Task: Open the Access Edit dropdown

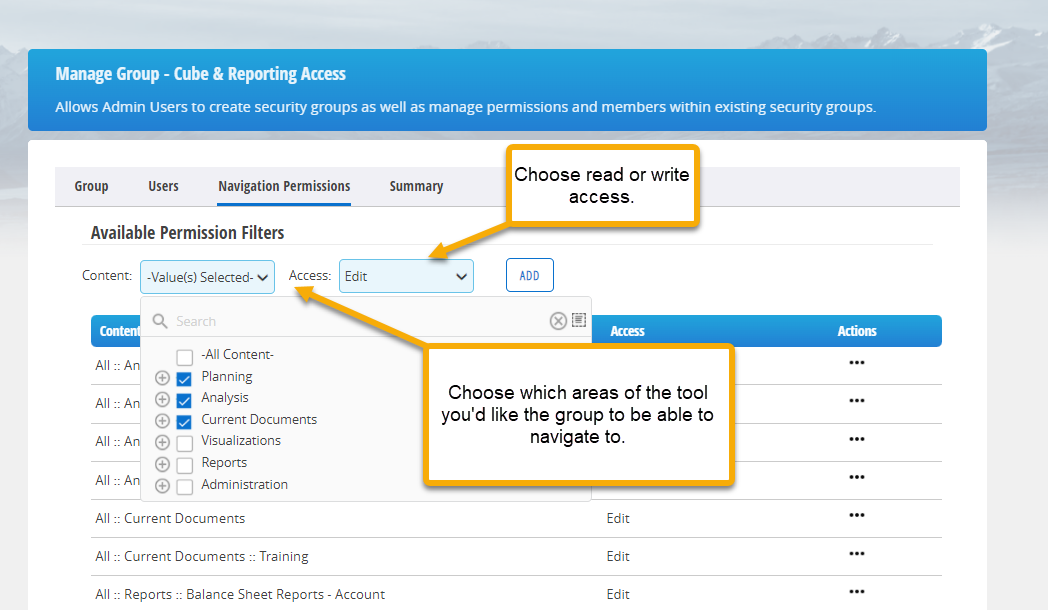Action: coord(406,276)
